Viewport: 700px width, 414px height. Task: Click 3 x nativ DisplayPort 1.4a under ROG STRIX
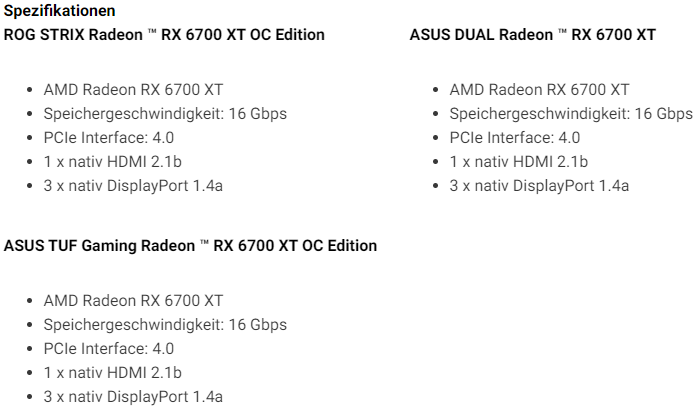coord(133,186)
